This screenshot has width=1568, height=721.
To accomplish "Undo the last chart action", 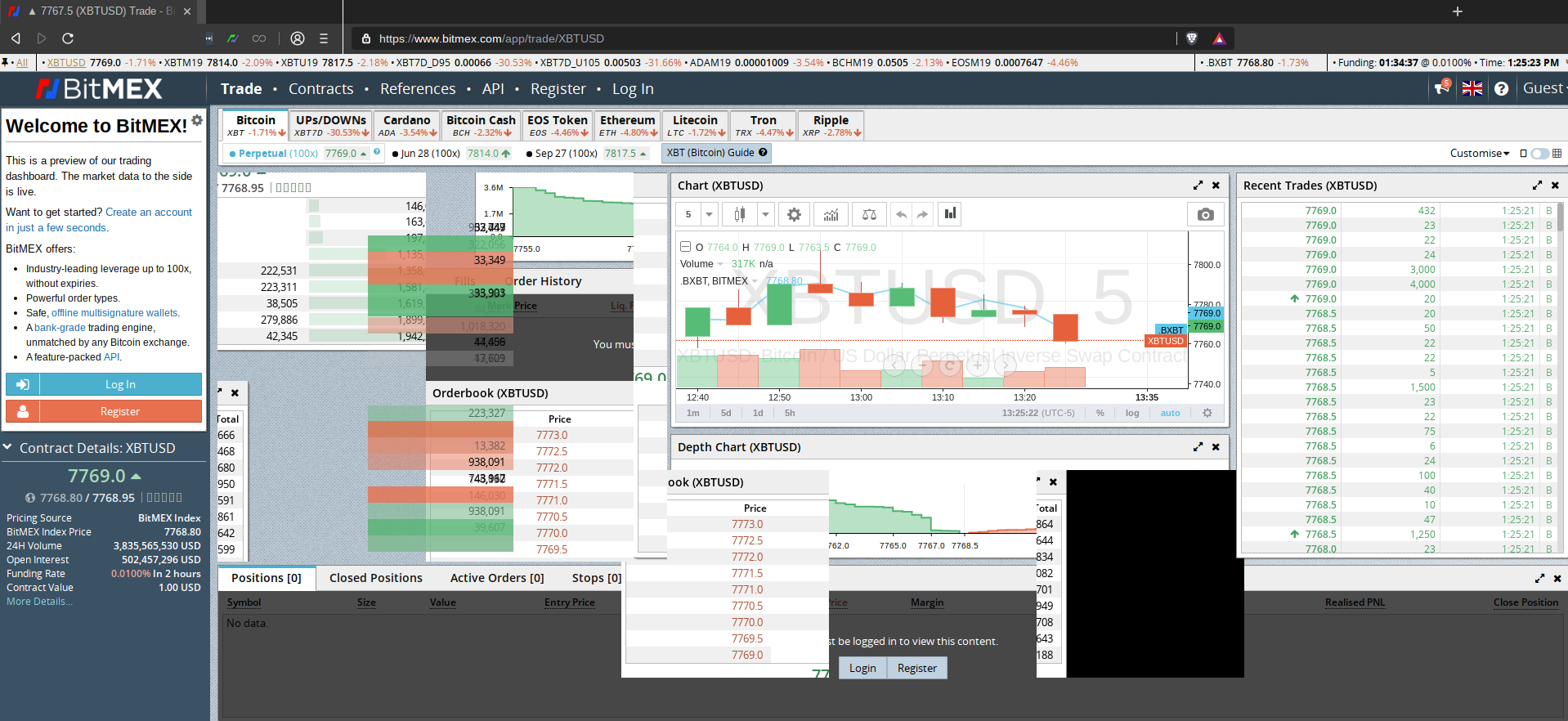I will [x=901, y=215].
